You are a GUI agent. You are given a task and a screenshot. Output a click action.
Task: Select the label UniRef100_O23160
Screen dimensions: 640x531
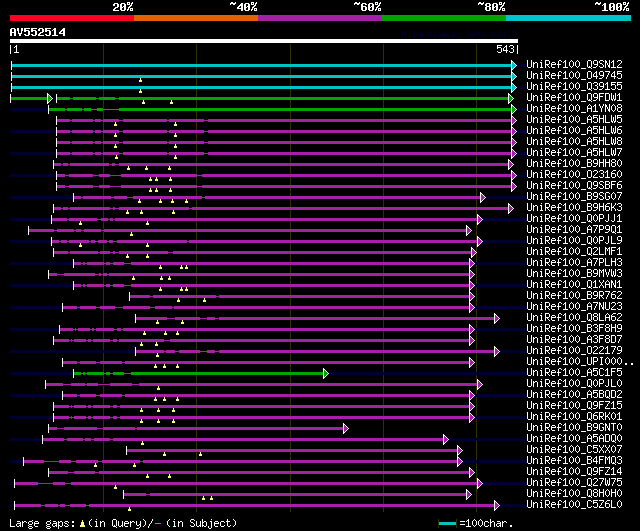tap(574, 174)
